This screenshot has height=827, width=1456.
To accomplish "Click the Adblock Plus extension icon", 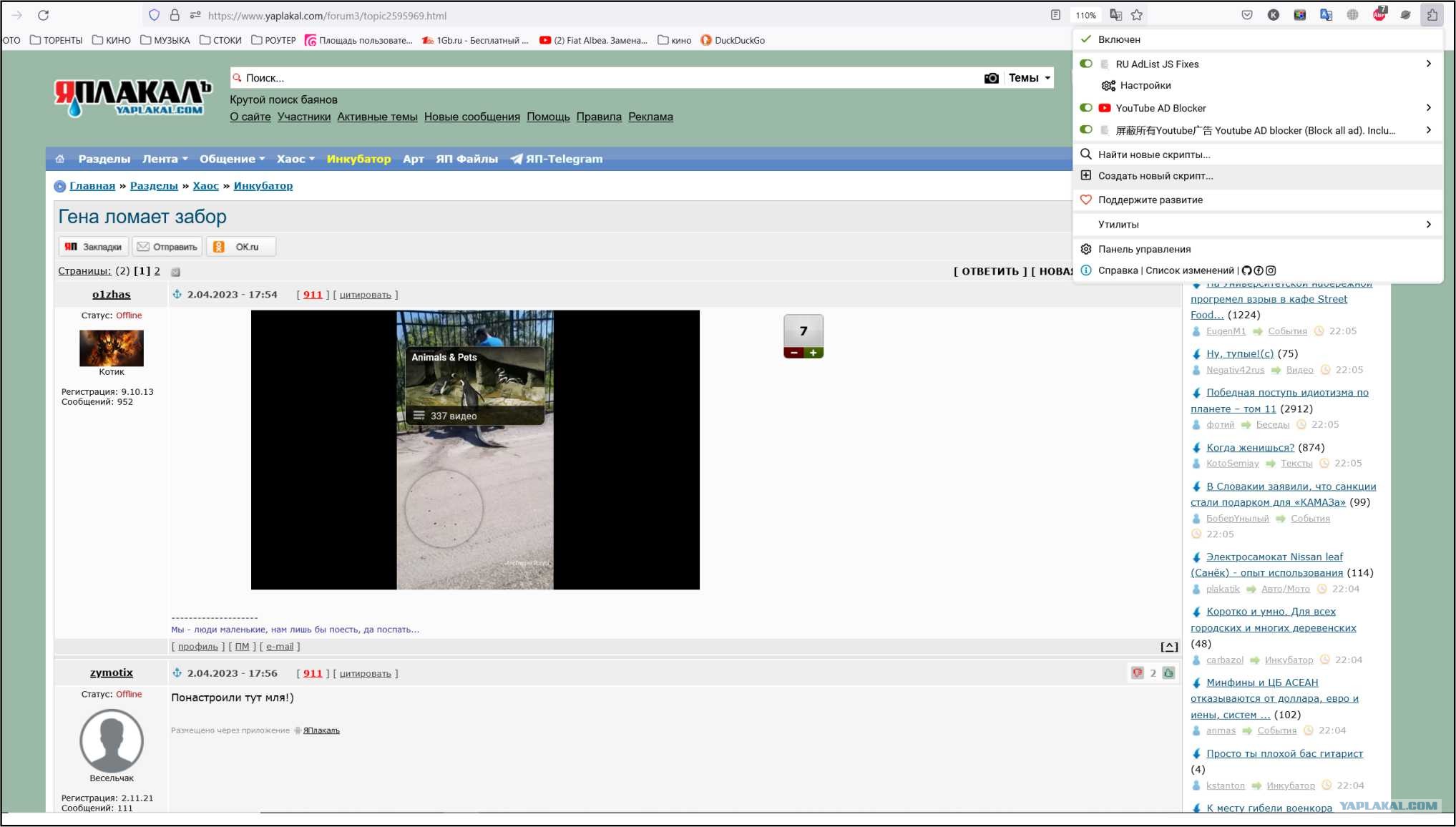I will tap(1379, 14).
